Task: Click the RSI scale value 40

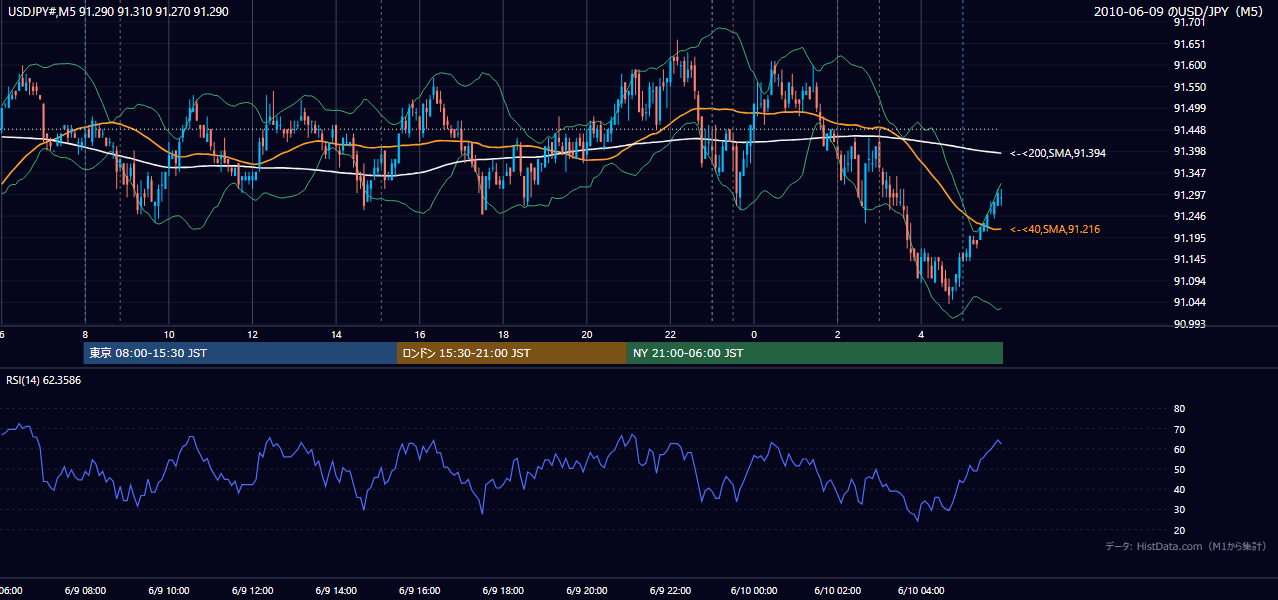Action: (1179, 489)
